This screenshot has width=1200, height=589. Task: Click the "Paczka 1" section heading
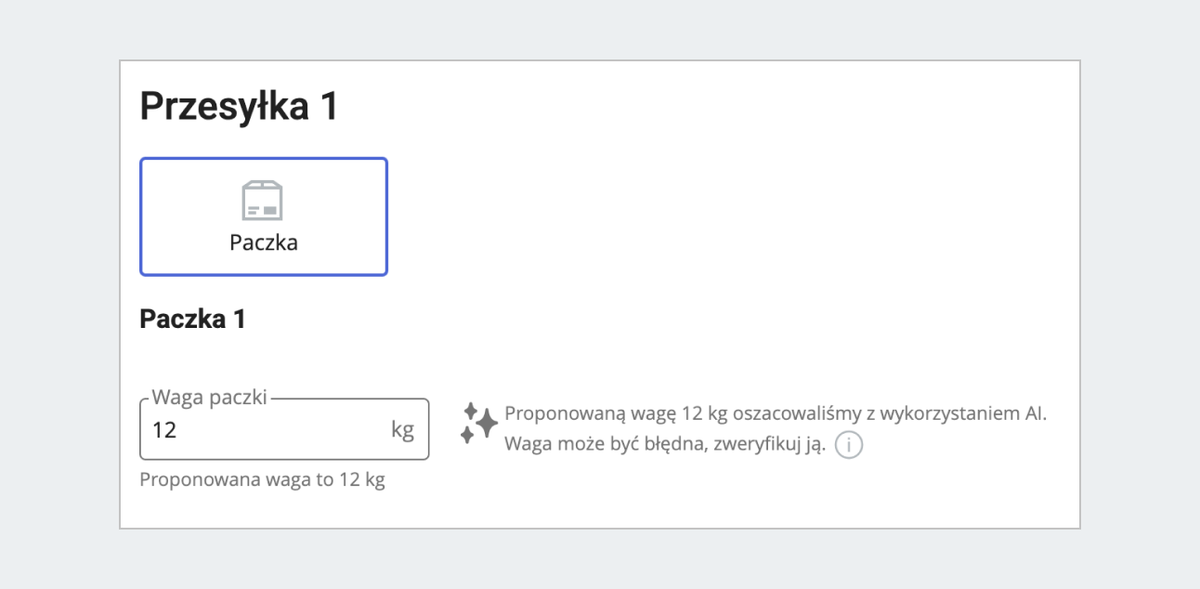pyautogui.click(x=193, y=320)
